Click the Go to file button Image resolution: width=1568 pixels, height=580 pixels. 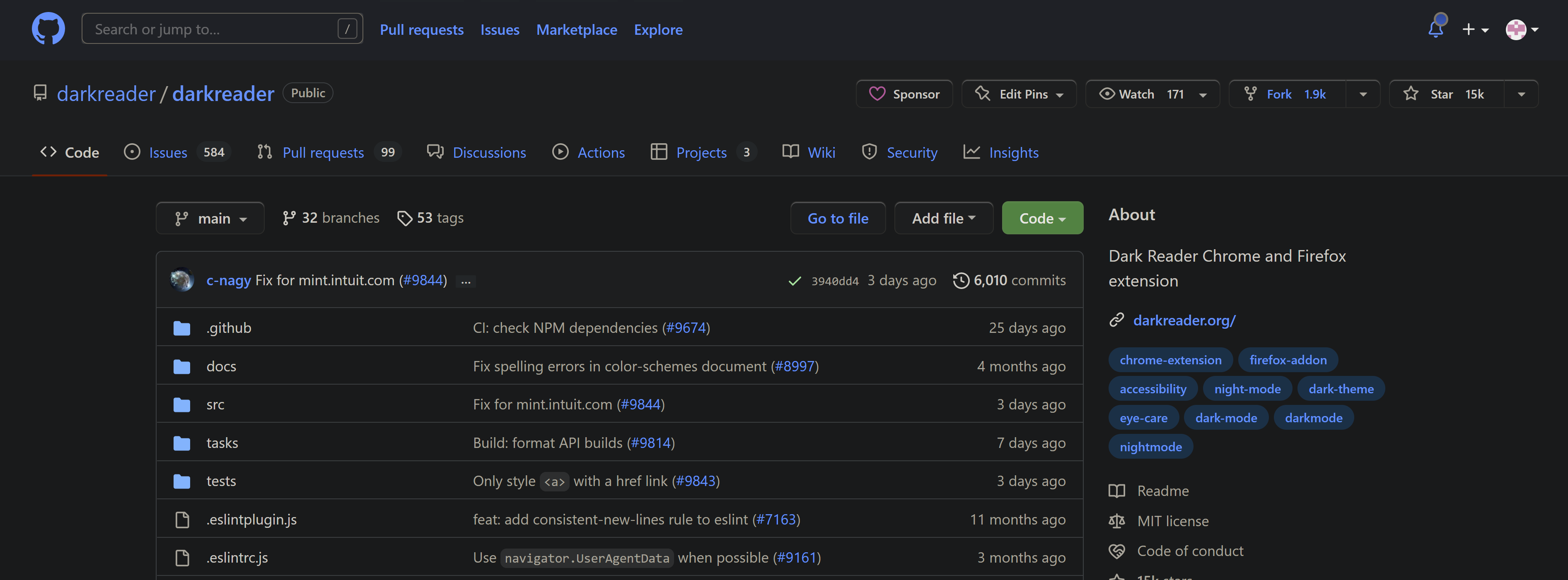tap(838, 218)
